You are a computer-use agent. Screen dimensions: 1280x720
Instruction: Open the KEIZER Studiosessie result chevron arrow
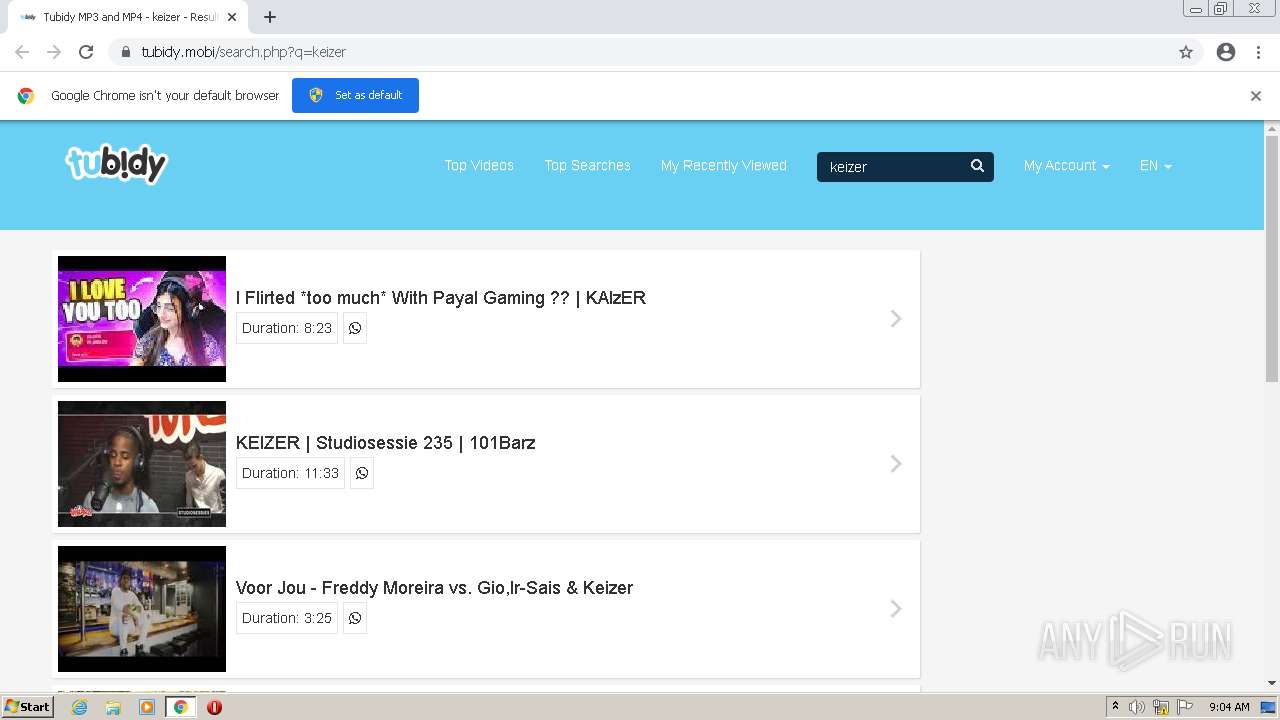(896, 463)
